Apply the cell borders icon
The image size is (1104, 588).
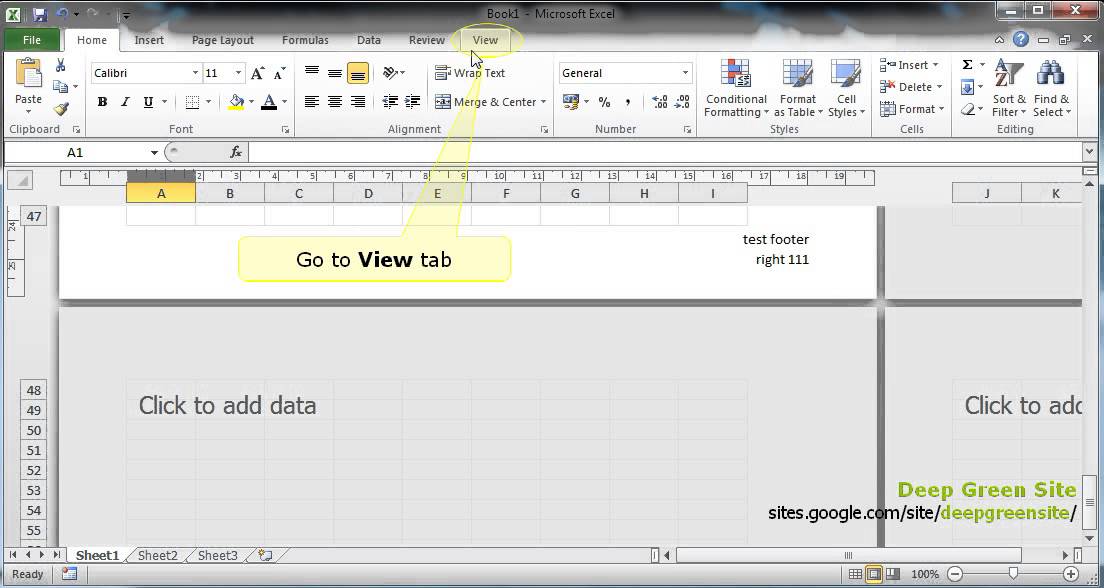(x=192, y=102)
